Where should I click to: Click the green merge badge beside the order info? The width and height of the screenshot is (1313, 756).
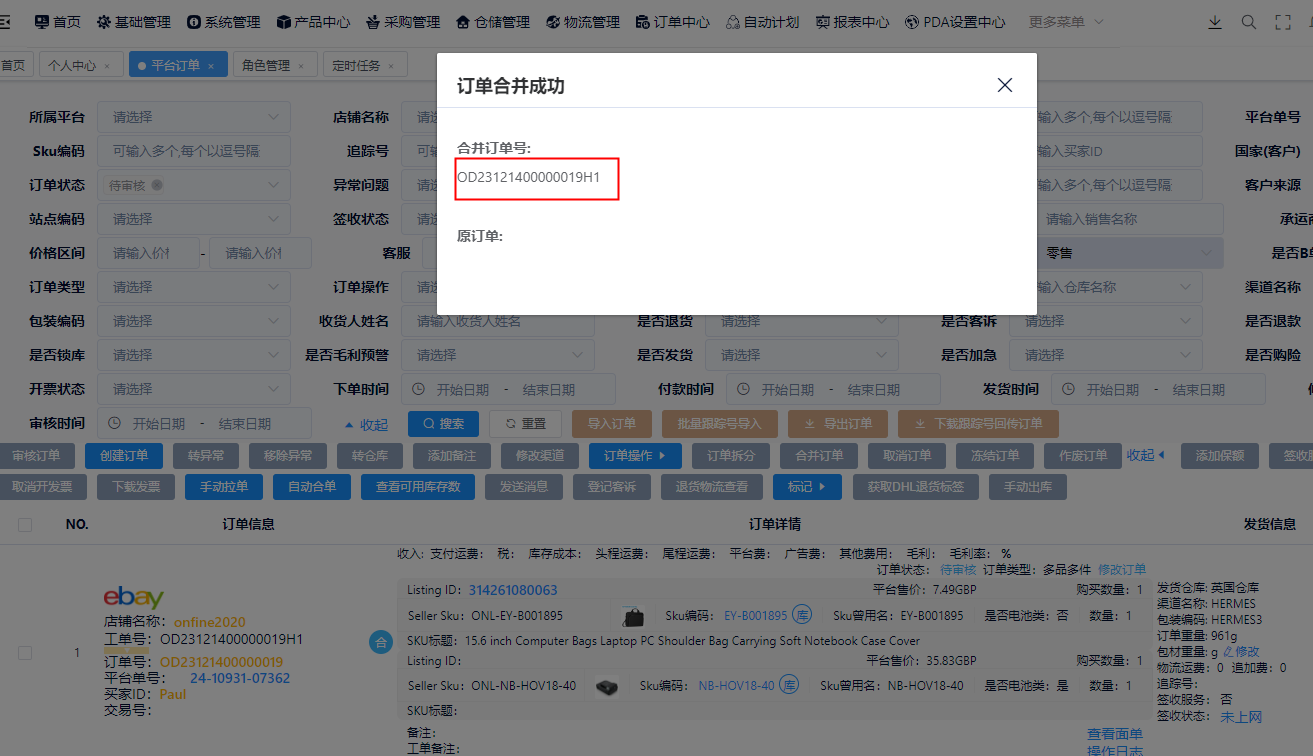click(x=381, y=643)
